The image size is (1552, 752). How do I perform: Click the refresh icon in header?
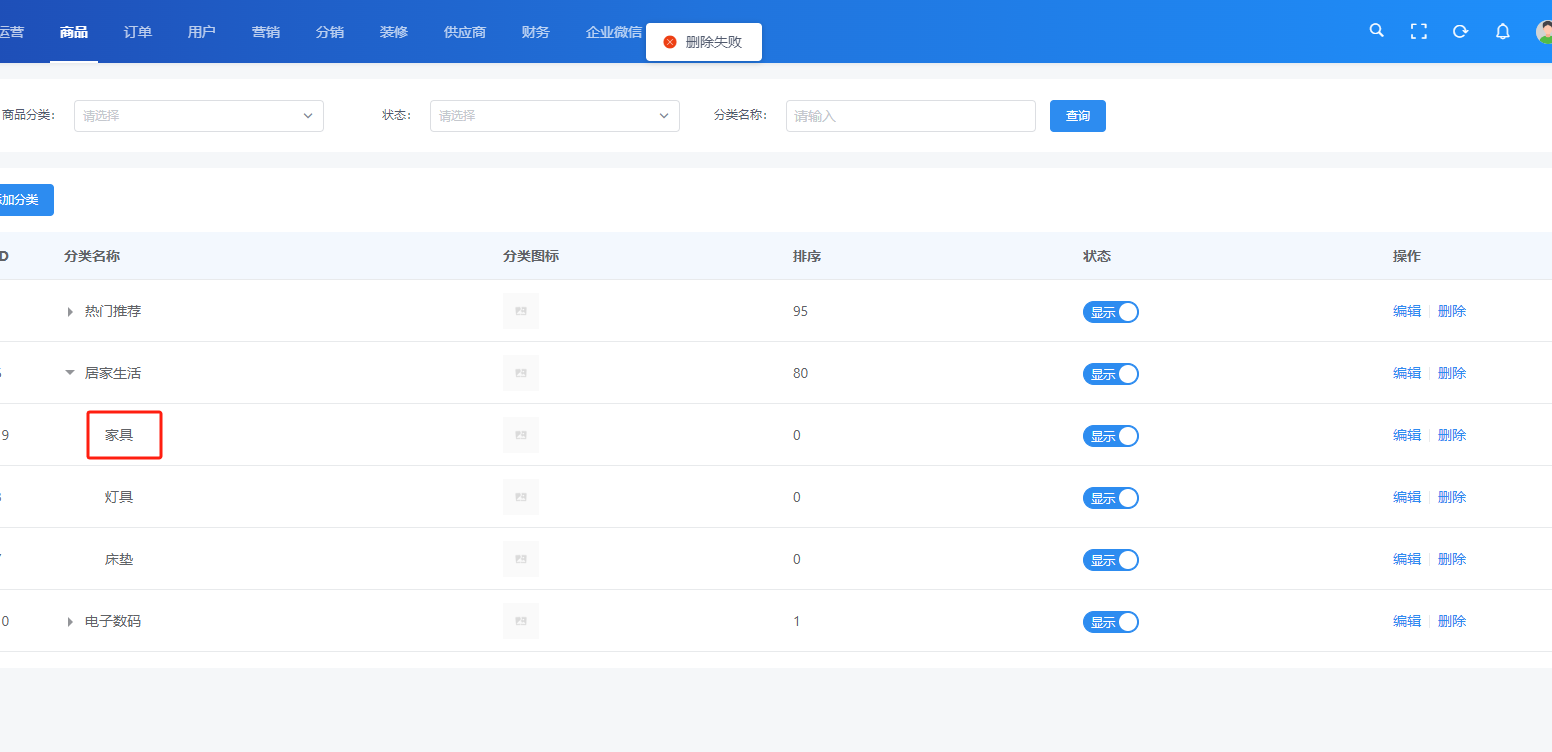[x=1461, y=31]
